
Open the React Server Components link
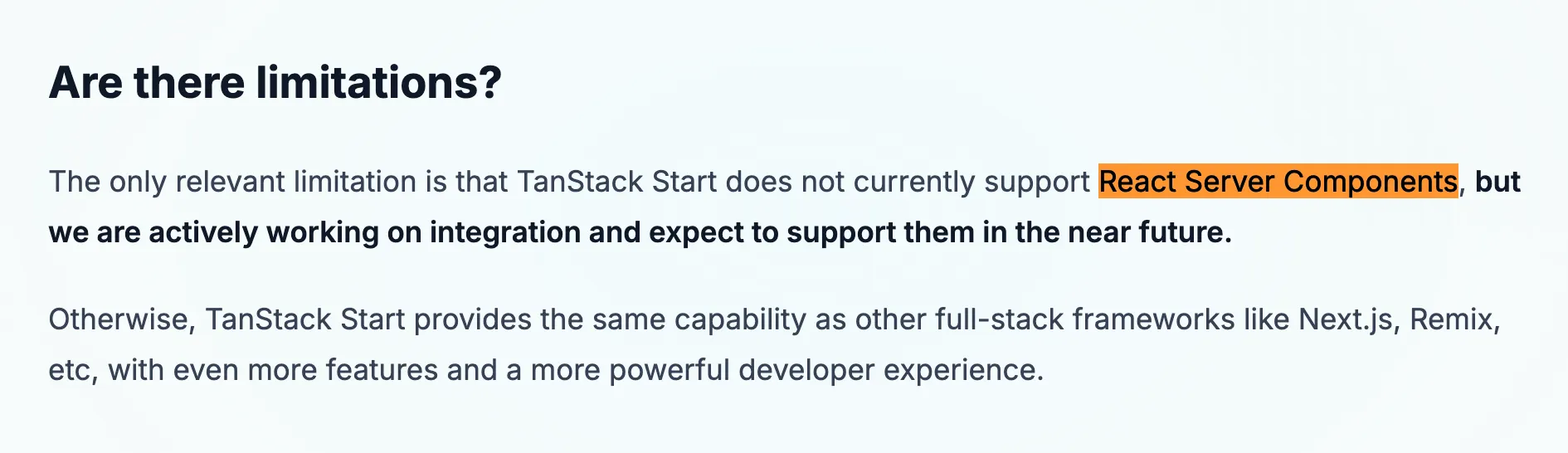1278,182
